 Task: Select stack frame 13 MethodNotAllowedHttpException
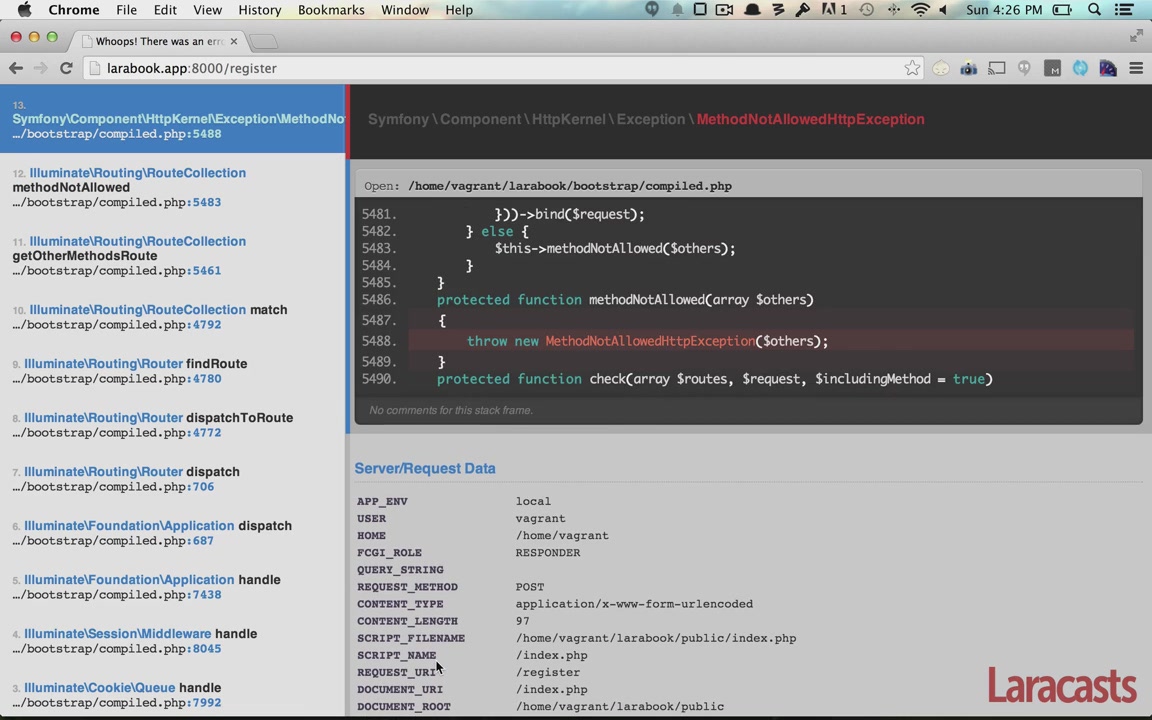pyautogui.click(x=173, y=119)
